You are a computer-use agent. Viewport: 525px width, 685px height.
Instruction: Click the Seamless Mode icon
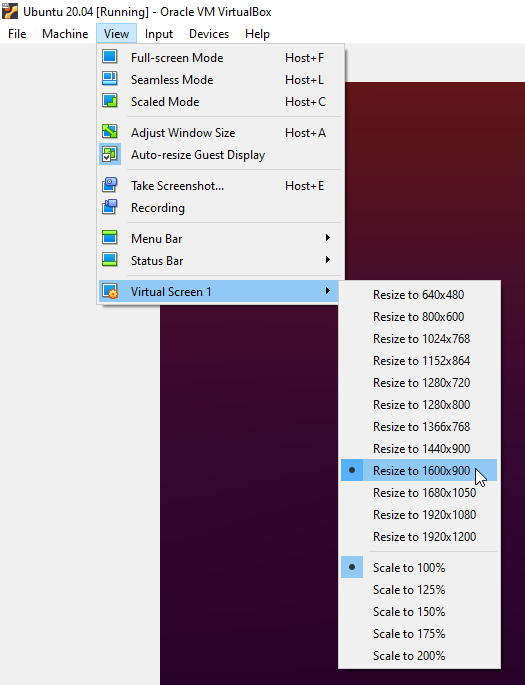(x=110, y=79)
